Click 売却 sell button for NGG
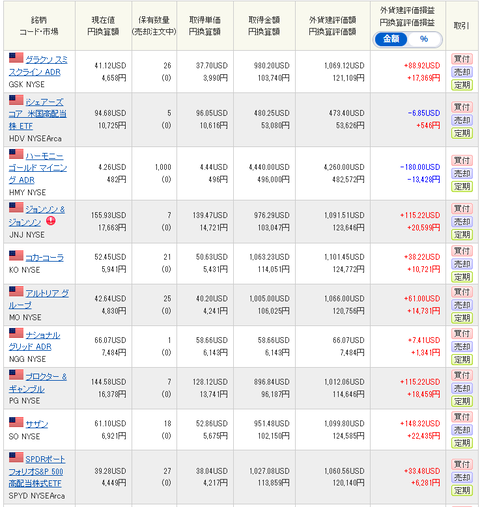 pyautogui.click(x=462, y=347)
